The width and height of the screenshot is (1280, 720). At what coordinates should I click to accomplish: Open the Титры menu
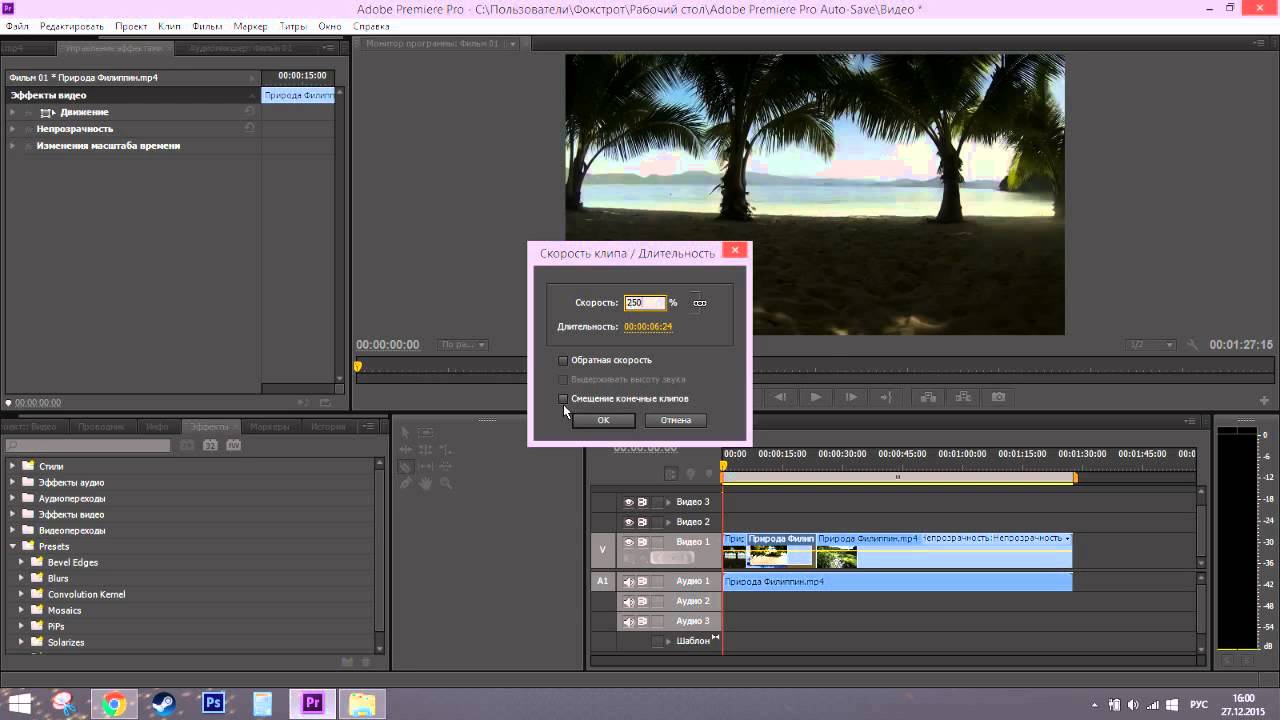coord(293,26)
